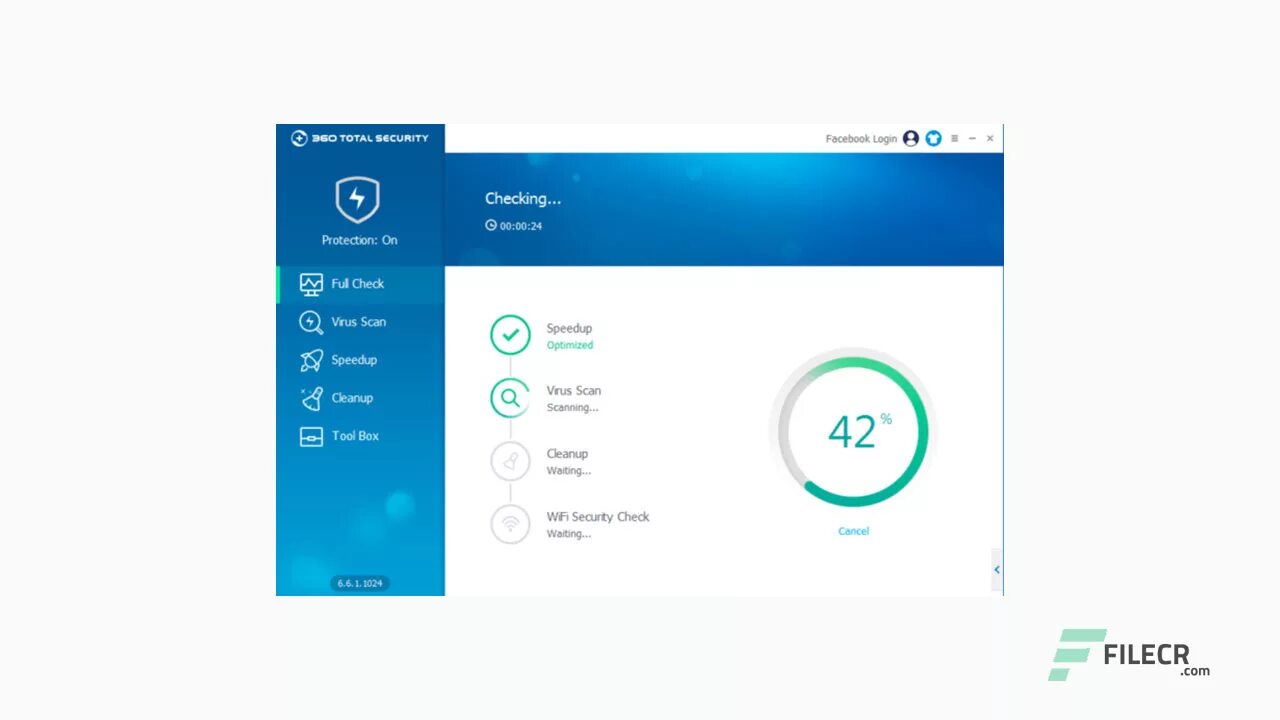
Task: Click the 'Virus Scan' step label in list
Action: pyautogui.click(x=573, y=391)
